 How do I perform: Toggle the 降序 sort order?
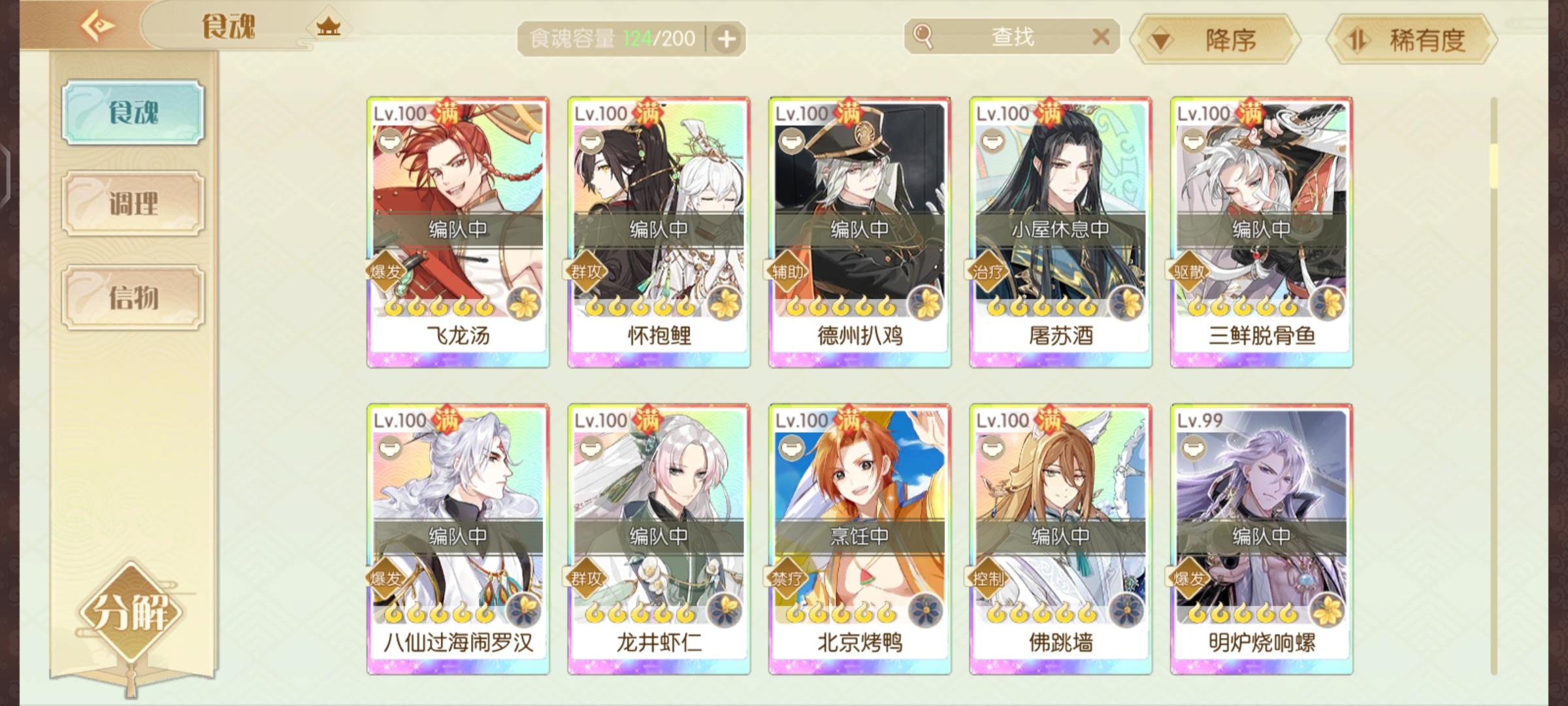1215,40
